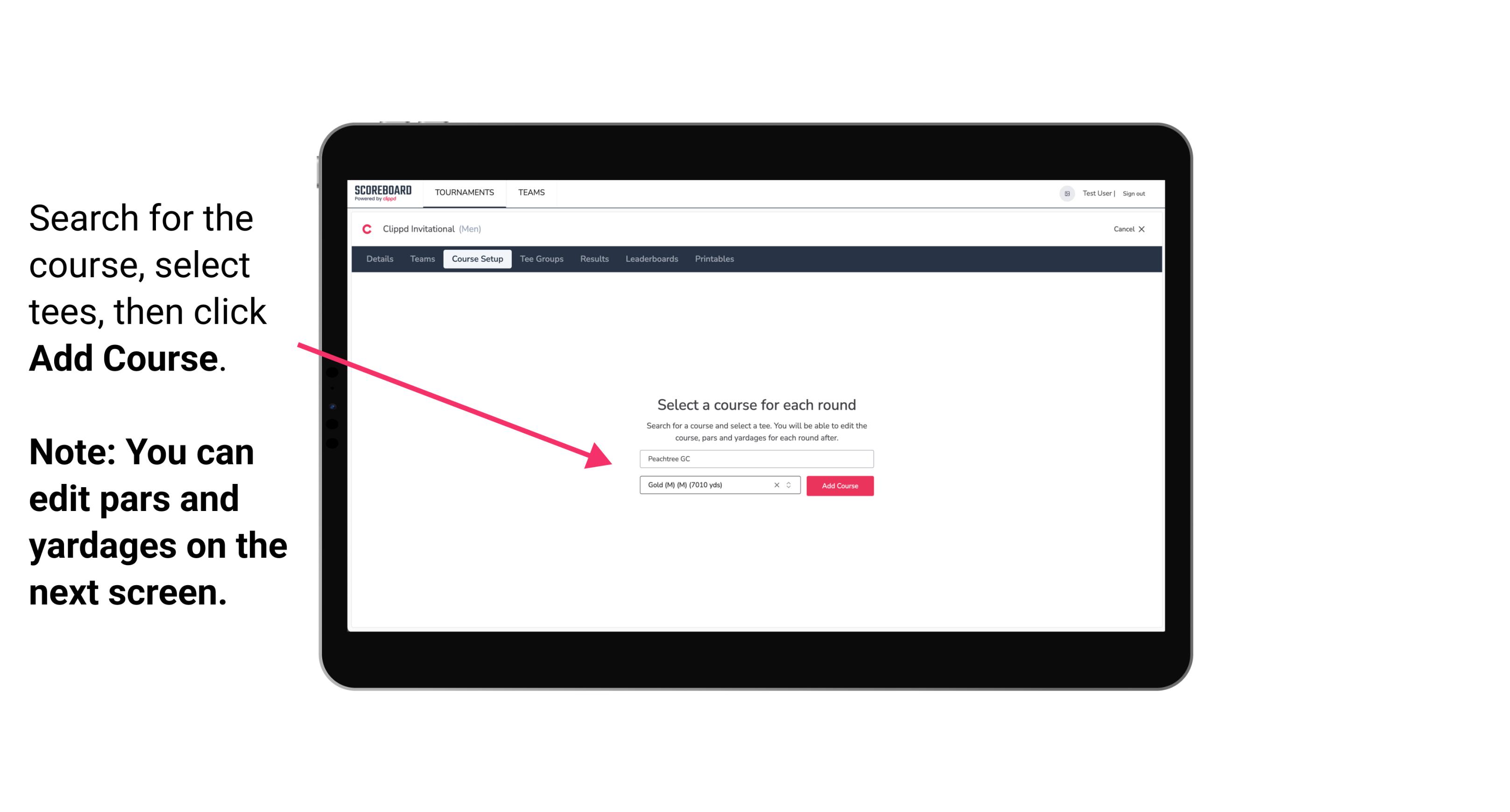Click the Peachtree GC course search field
Image resolution: width=1510 pixels, height=812 pixels.
pyautogui.click(x=755, y=459)
